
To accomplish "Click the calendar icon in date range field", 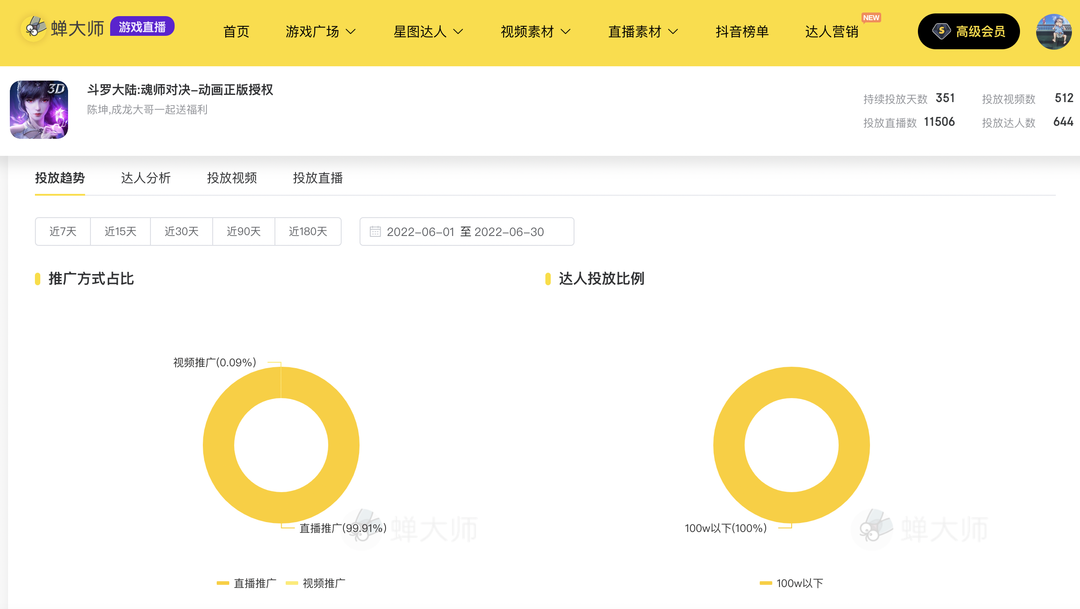I will [375, 231].
